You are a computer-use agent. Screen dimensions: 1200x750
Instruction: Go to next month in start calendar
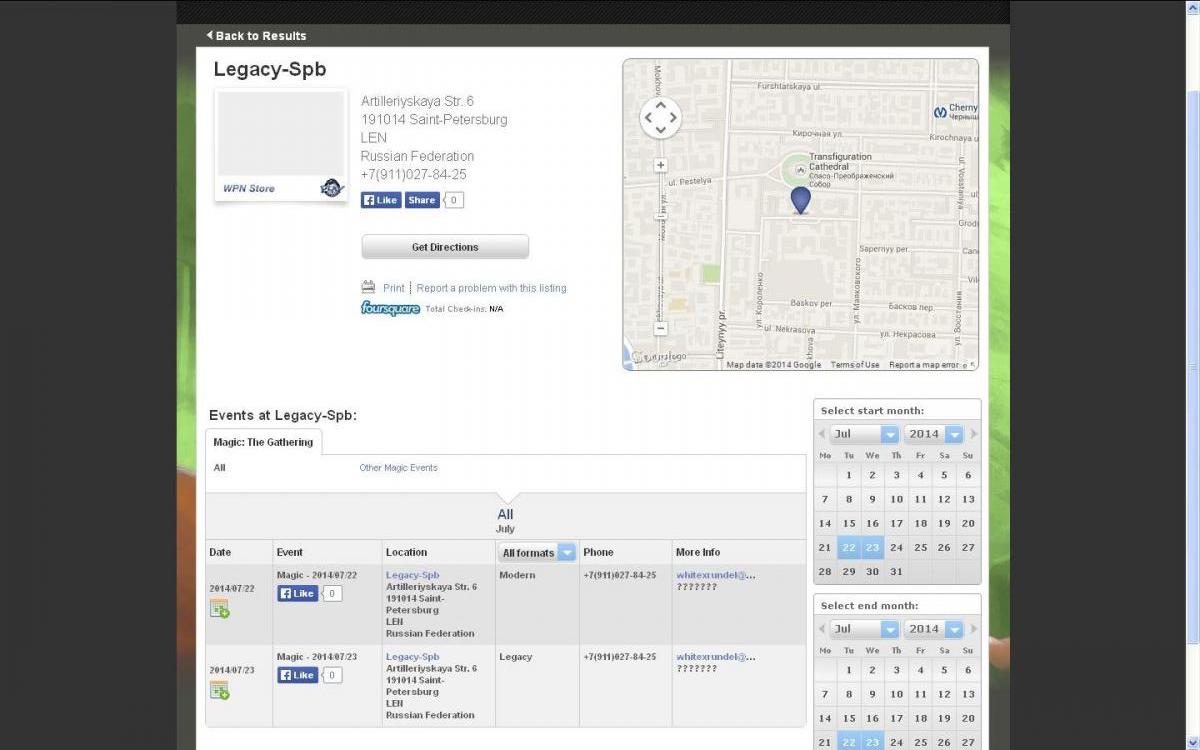[x=973, y=434]
